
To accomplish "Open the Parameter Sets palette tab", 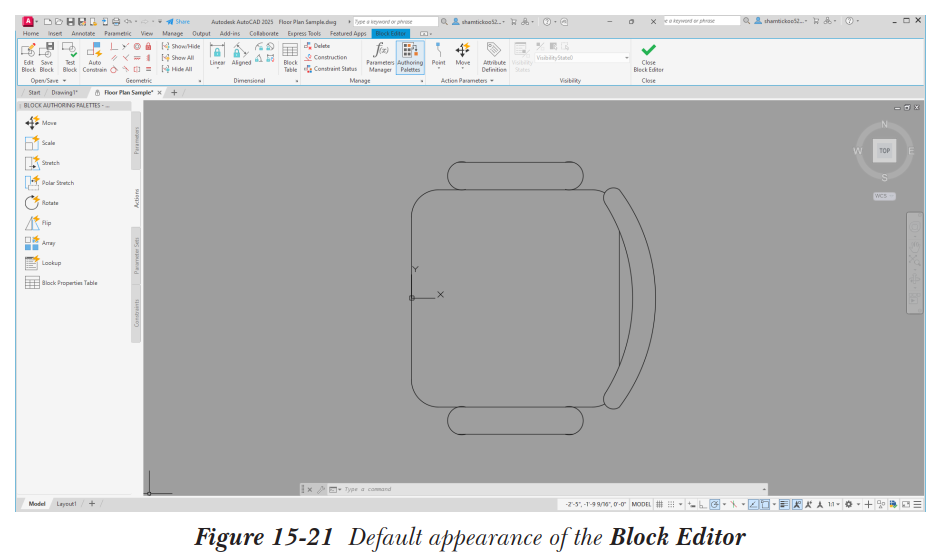I will [x=136, y=256].
